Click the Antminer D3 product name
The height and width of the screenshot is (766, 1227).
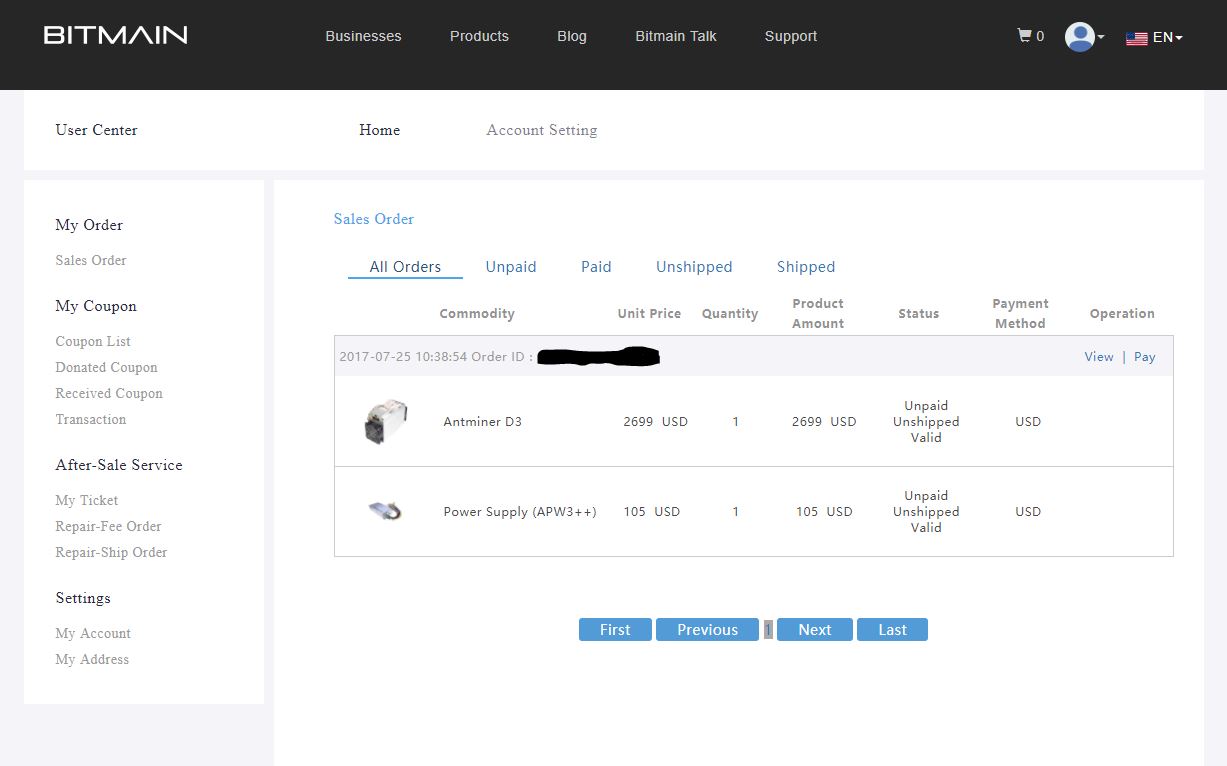pyautogui.click(x=483, y=422)
